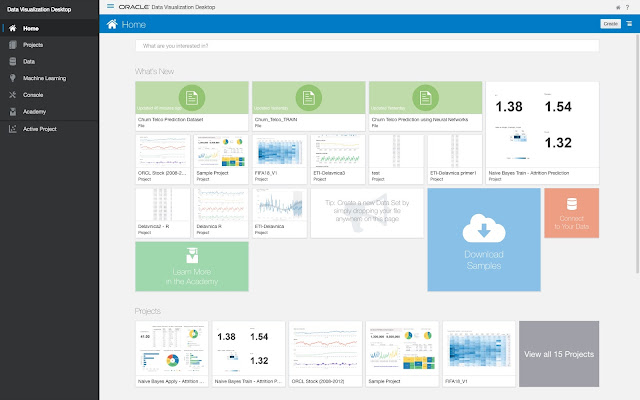Click Connect to Your Data tile
640x400 pixels.
click(x=571, y=213)
